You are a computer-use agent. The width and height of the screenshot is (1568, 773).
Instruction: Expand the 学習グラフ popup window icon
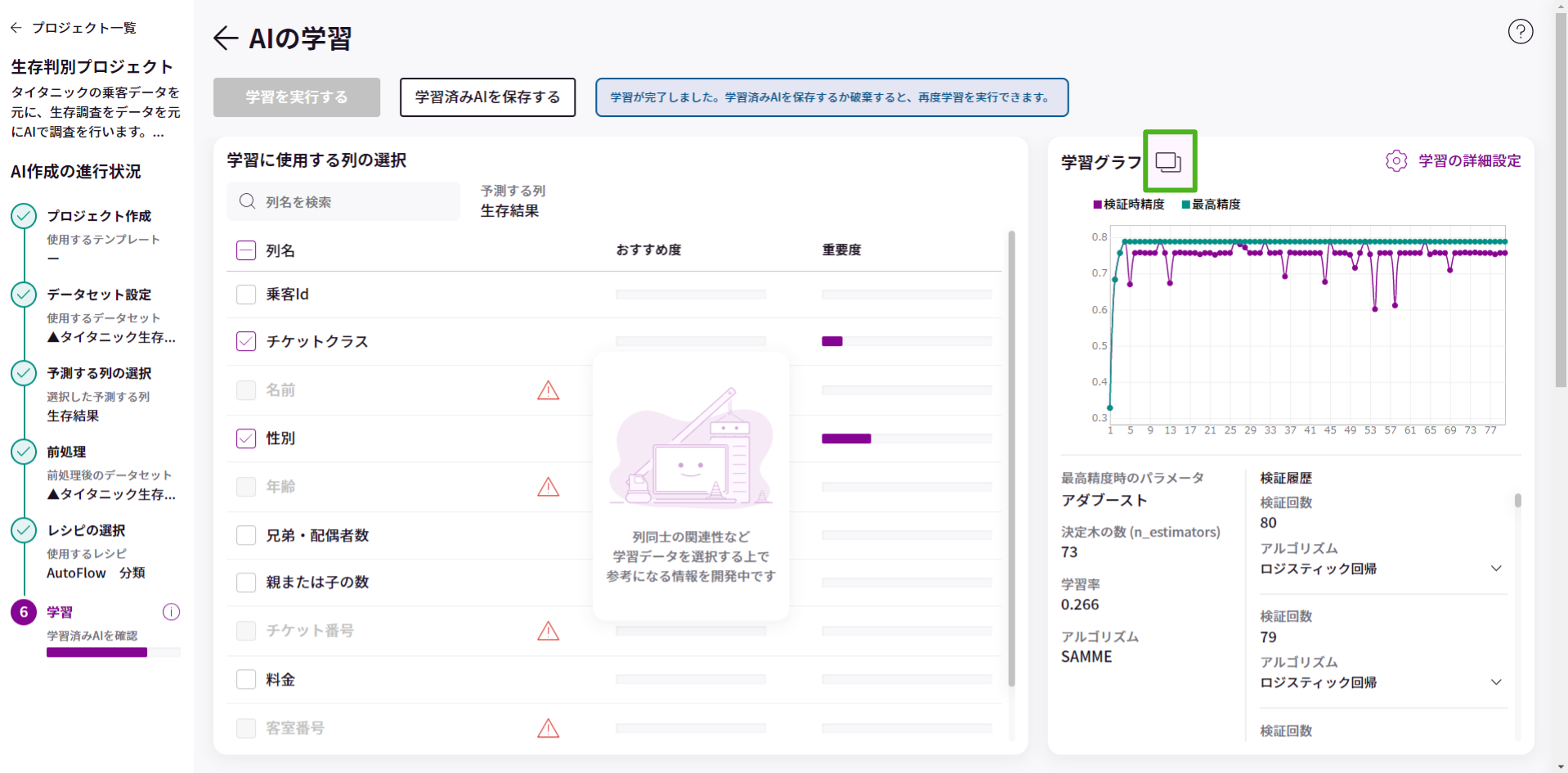point(1169,162)
